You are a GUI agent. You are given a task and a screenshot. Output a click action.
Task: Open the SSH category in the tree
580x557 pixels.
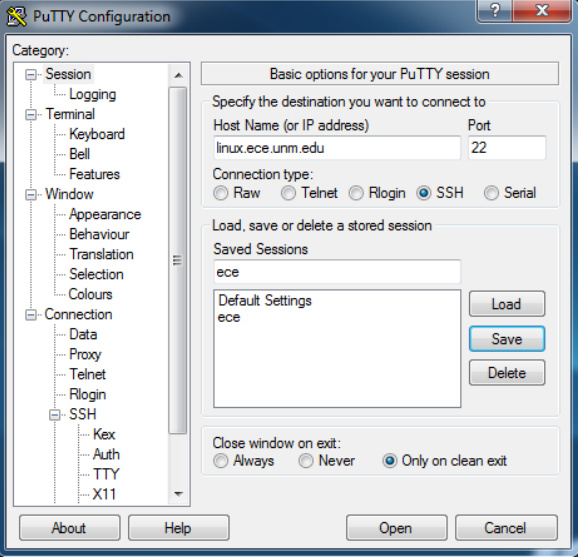[x=82, y=414]
